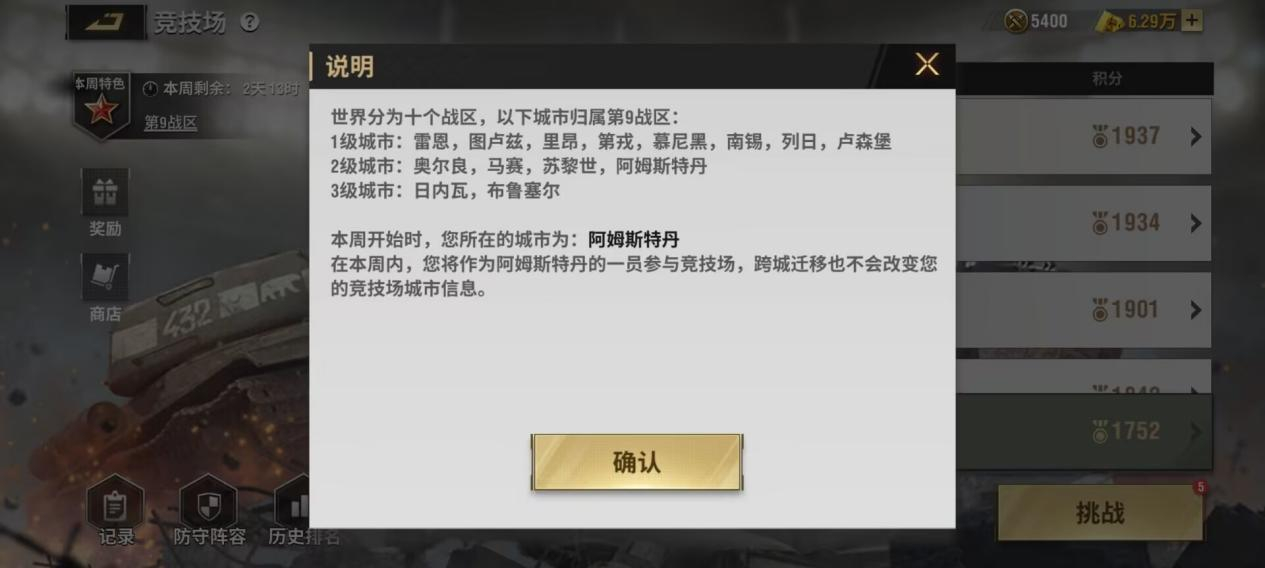Open the 奖励 rewards gift icon

coord(105,192)
